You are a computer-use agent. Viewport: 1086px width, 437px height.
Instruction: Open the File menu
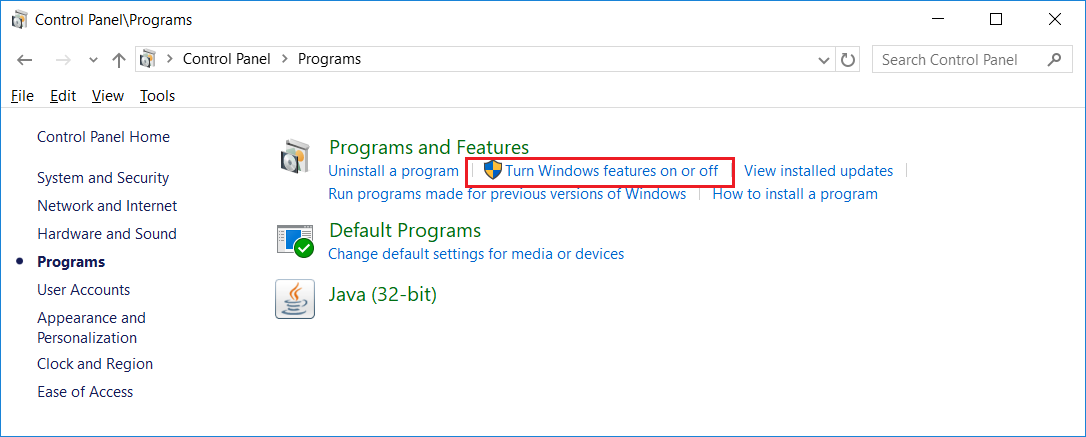point(22,96)
